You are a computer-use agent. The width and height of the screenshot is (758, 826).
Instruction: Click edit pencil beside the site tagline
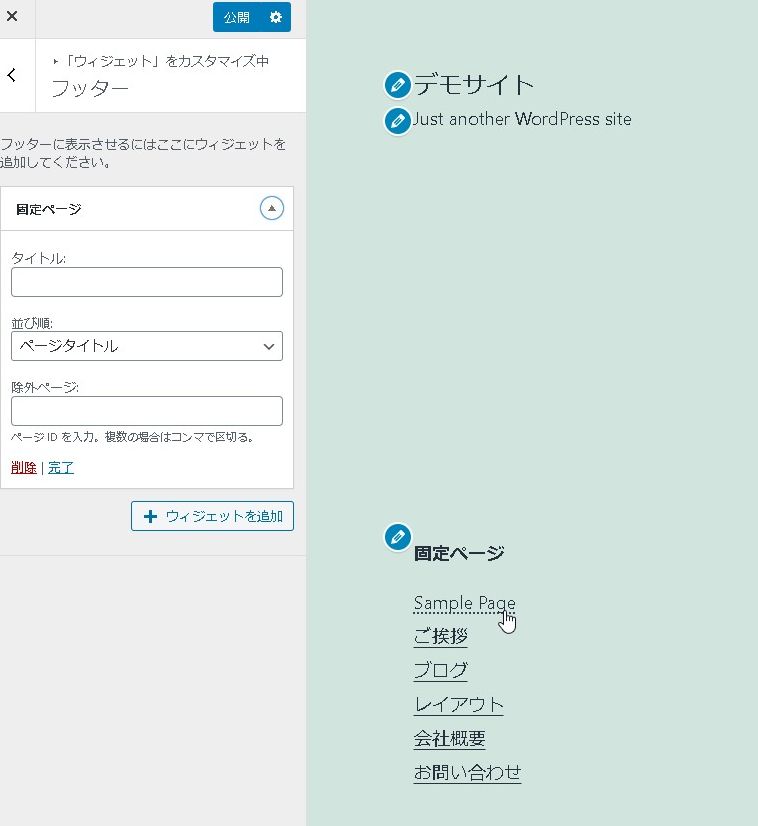click(x=397, y=121)
